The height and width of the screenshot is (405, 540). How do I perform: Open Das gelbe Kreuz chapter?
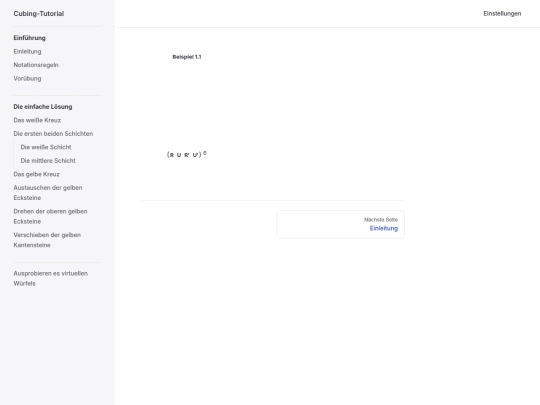[x=37, y=174]
